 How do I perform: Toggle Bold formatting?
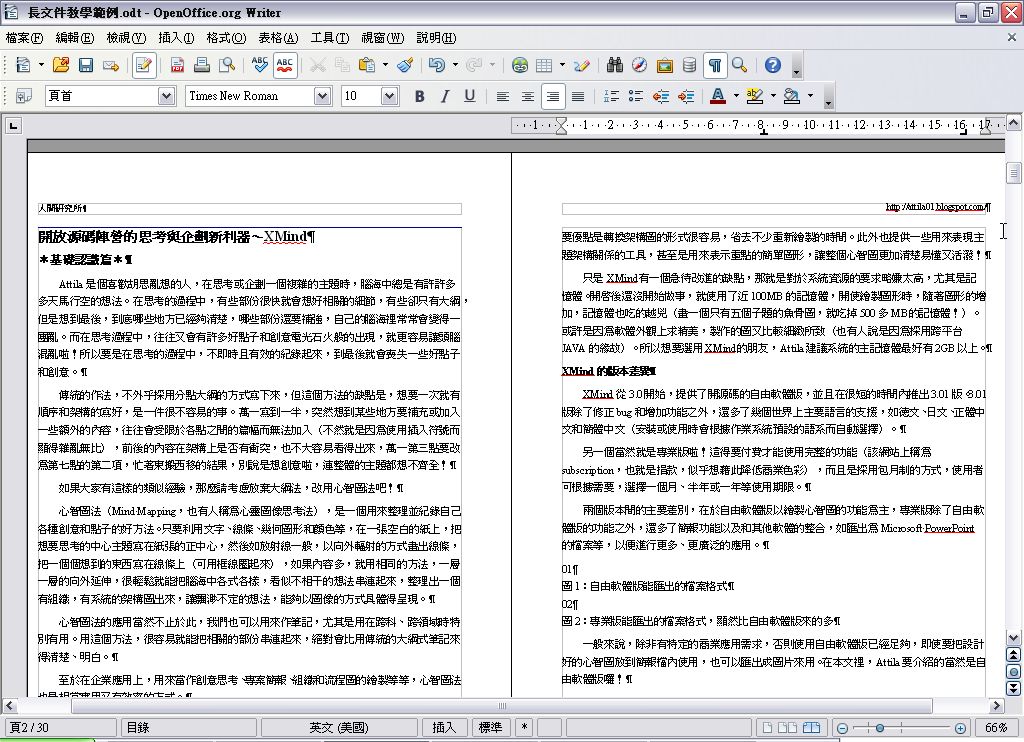420,96
